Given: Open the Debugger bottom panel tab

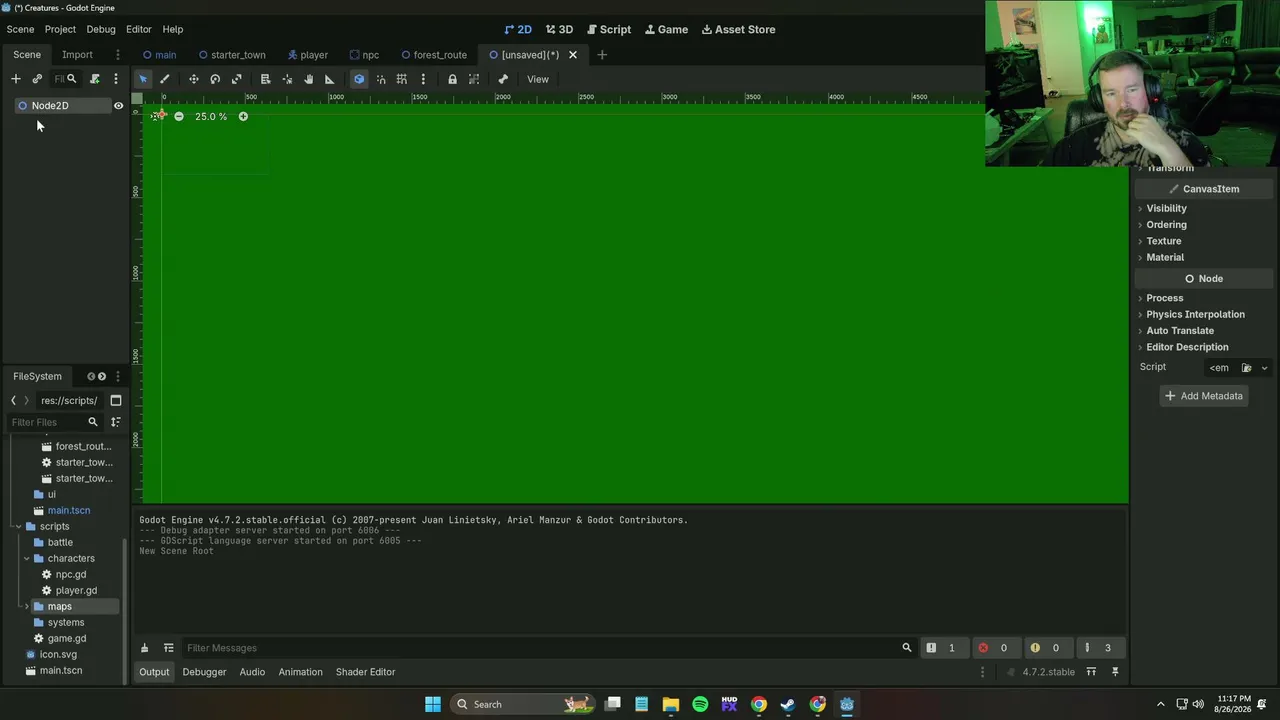Looking at the screenshot, I should coord(204,672).
